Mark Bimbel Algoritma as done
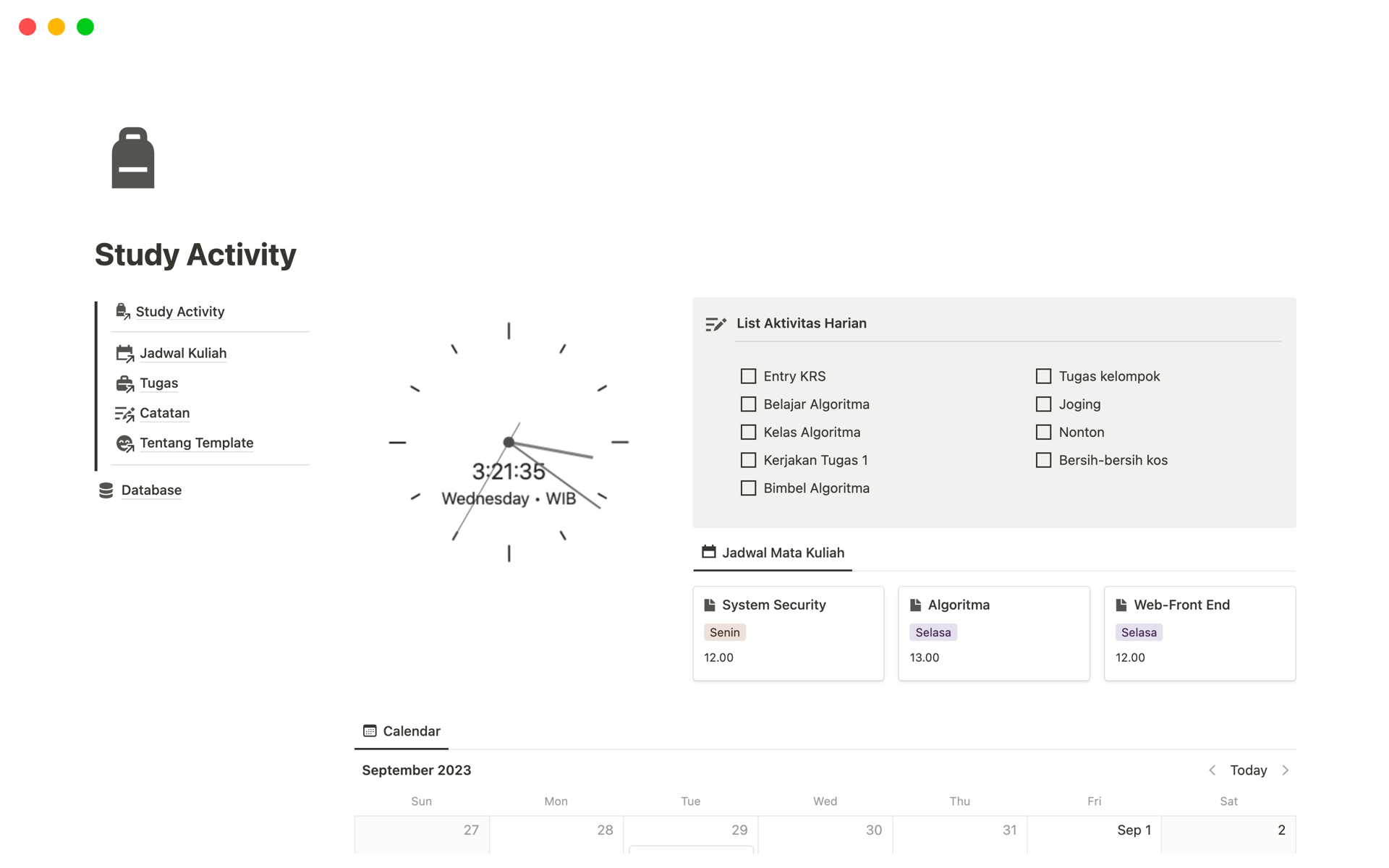1389x868 pixels. 748,488
